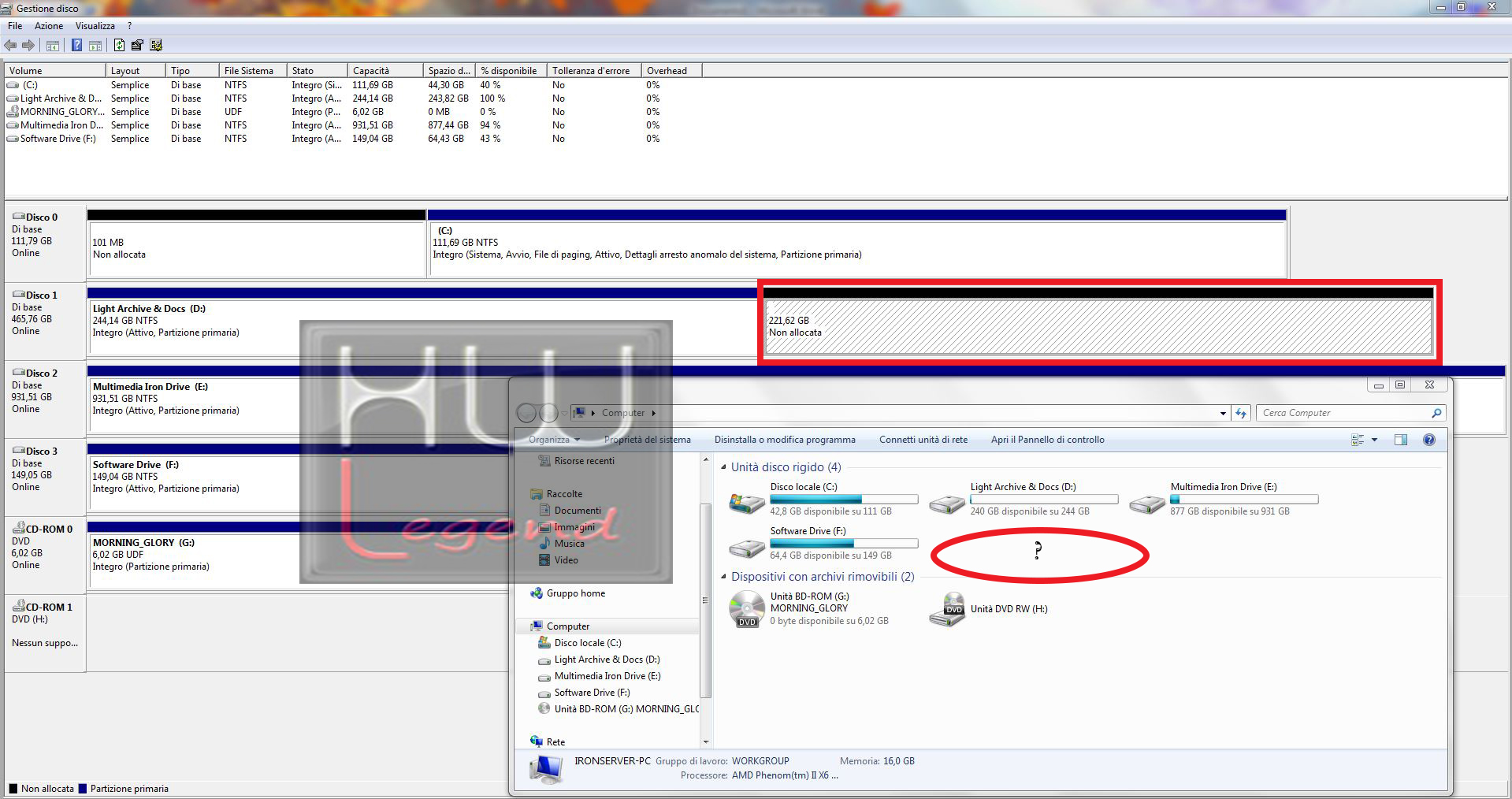Select the 221,62 GB Non allocata partition
The height and width of the screenshot is (799, 1512).
(1098, 326)
